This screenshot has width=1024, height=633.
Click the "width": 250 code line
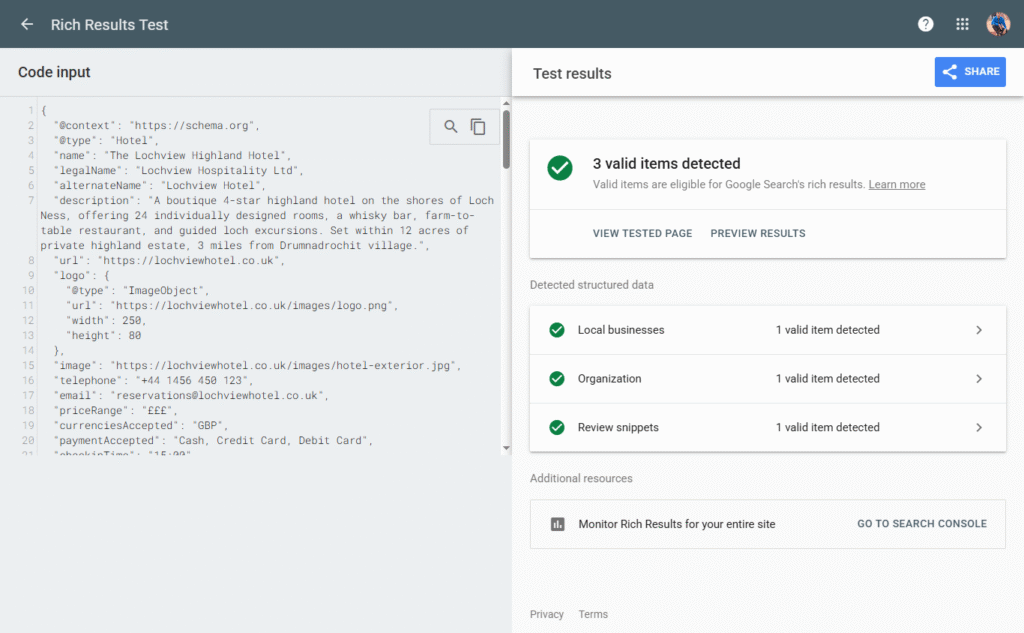(106, 320)
